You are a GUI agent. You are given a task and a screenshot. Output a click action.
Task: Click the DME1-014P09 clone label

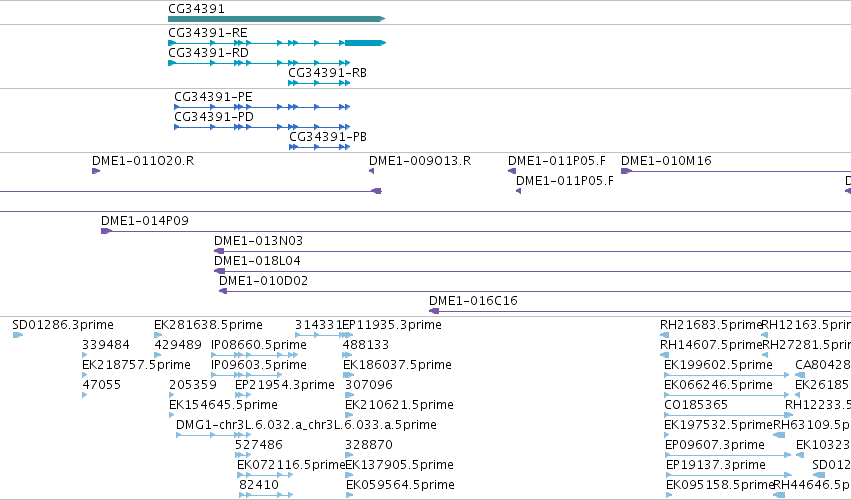pos(145,221)
